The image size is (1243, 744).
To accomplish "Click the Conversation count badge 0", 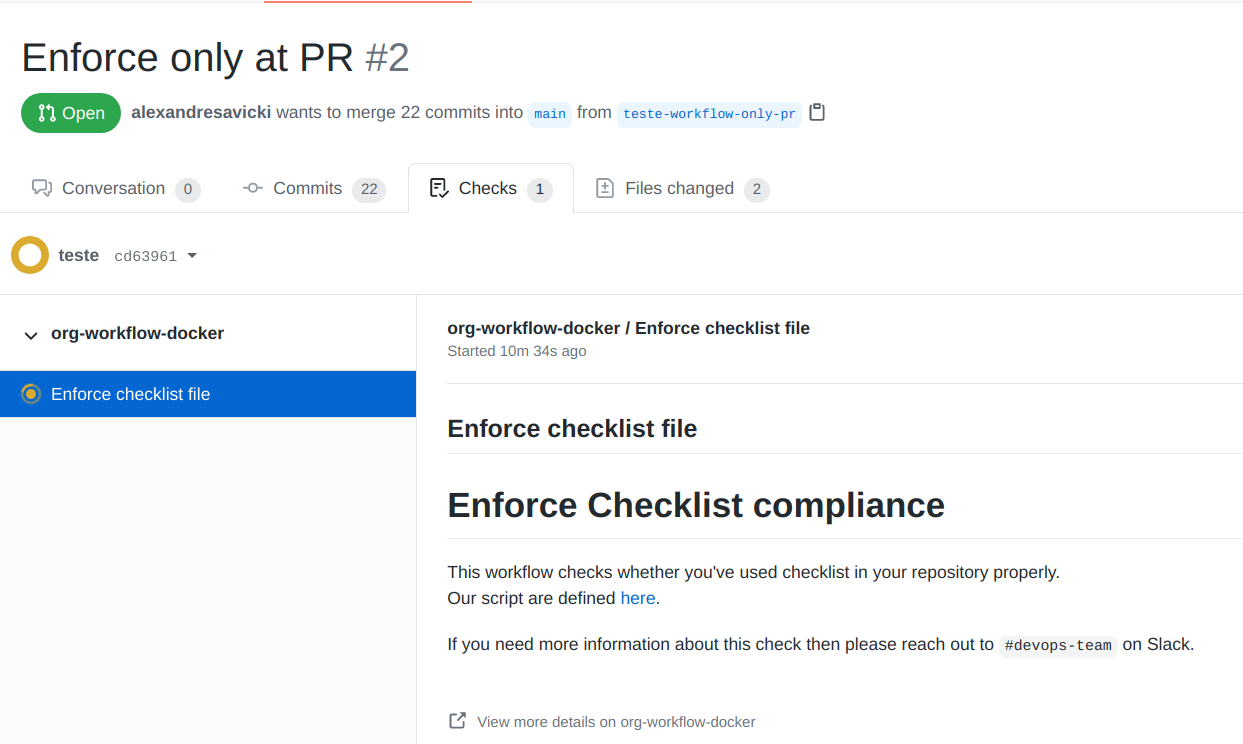I will click(187, 189).
